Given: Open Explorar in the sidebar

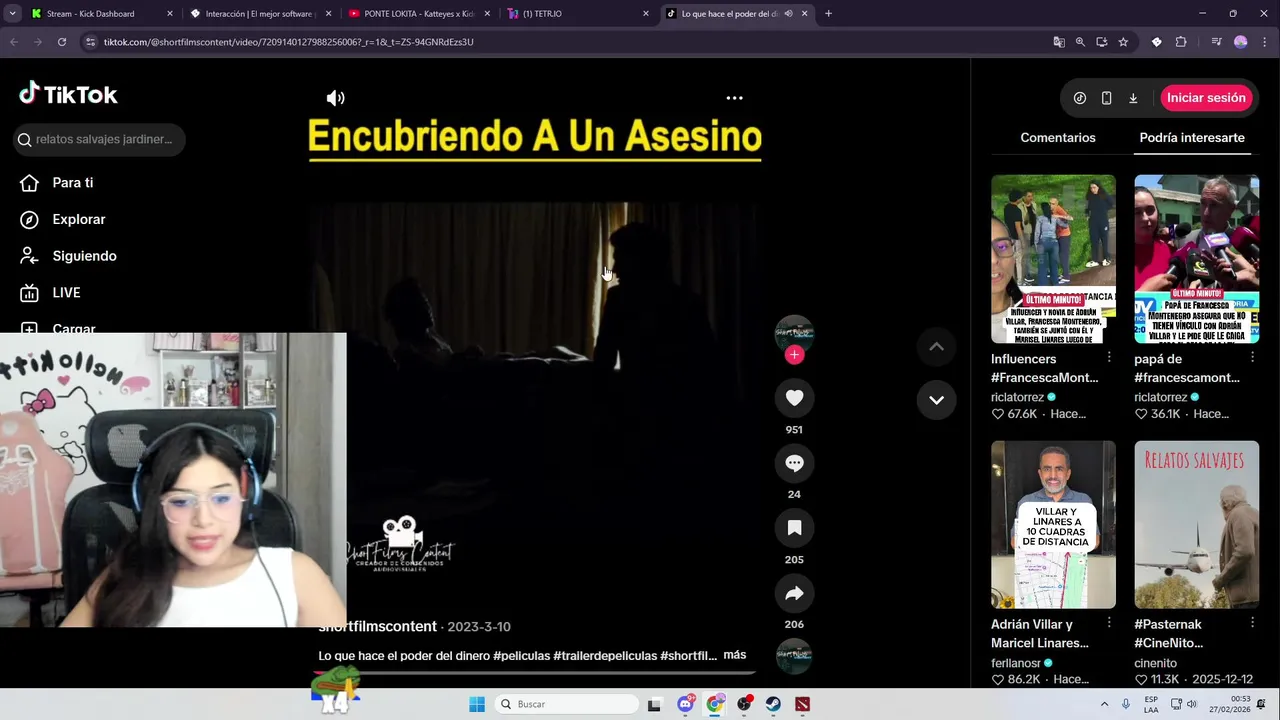Looking at the screenshot, I should [78, 219].
